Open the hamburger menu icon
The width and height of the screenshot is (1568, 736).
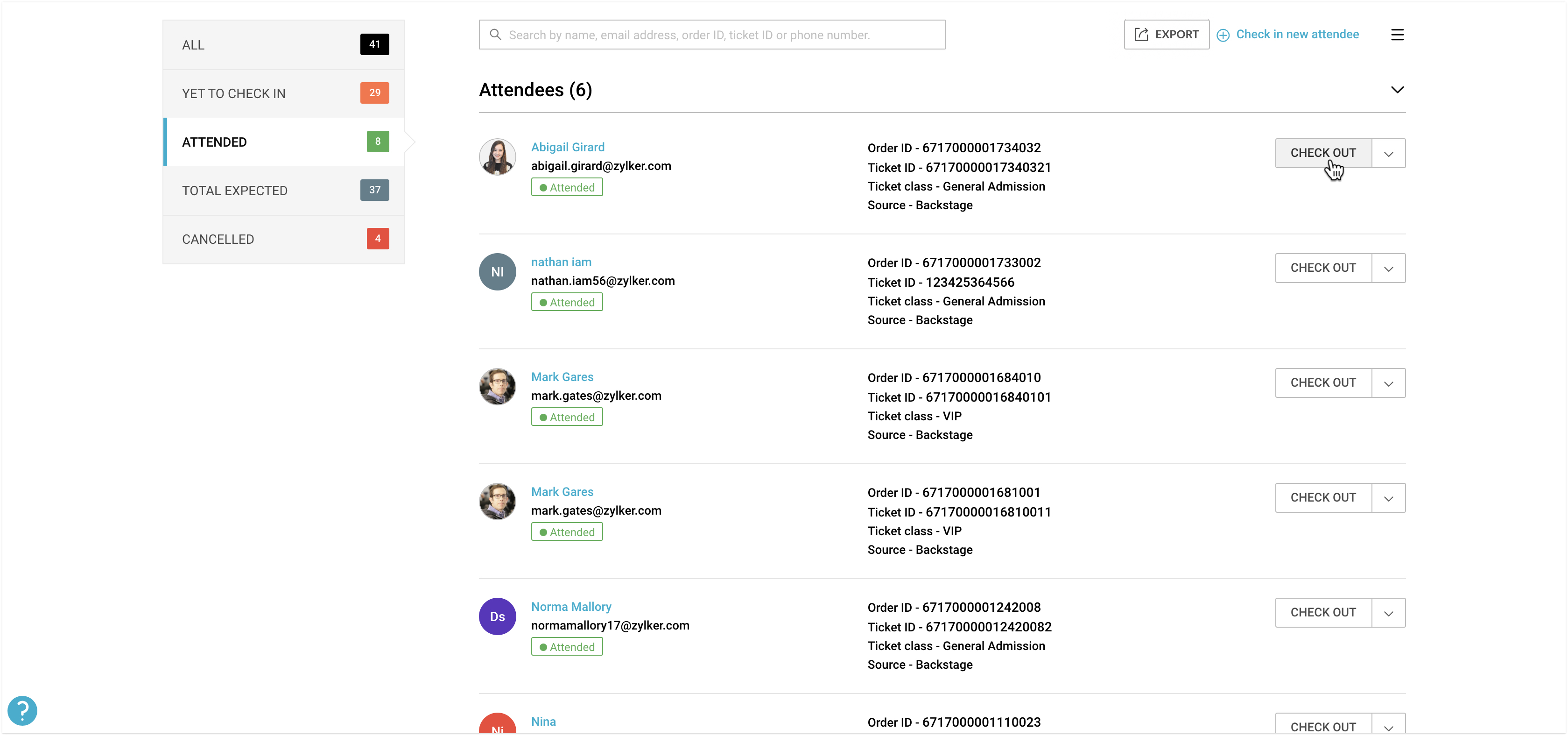pos(1397,35)
